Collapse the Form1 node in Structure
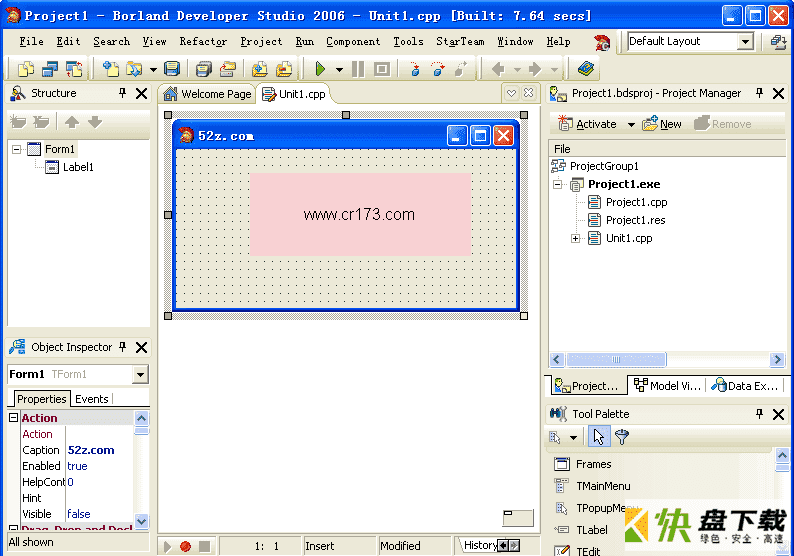The image size is (794, 556). click(17, 149)
